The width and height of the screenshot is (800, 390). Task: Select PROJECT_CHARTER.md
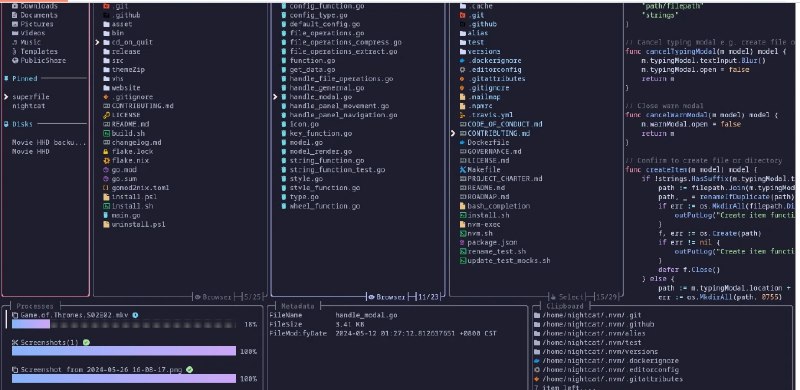505,179
